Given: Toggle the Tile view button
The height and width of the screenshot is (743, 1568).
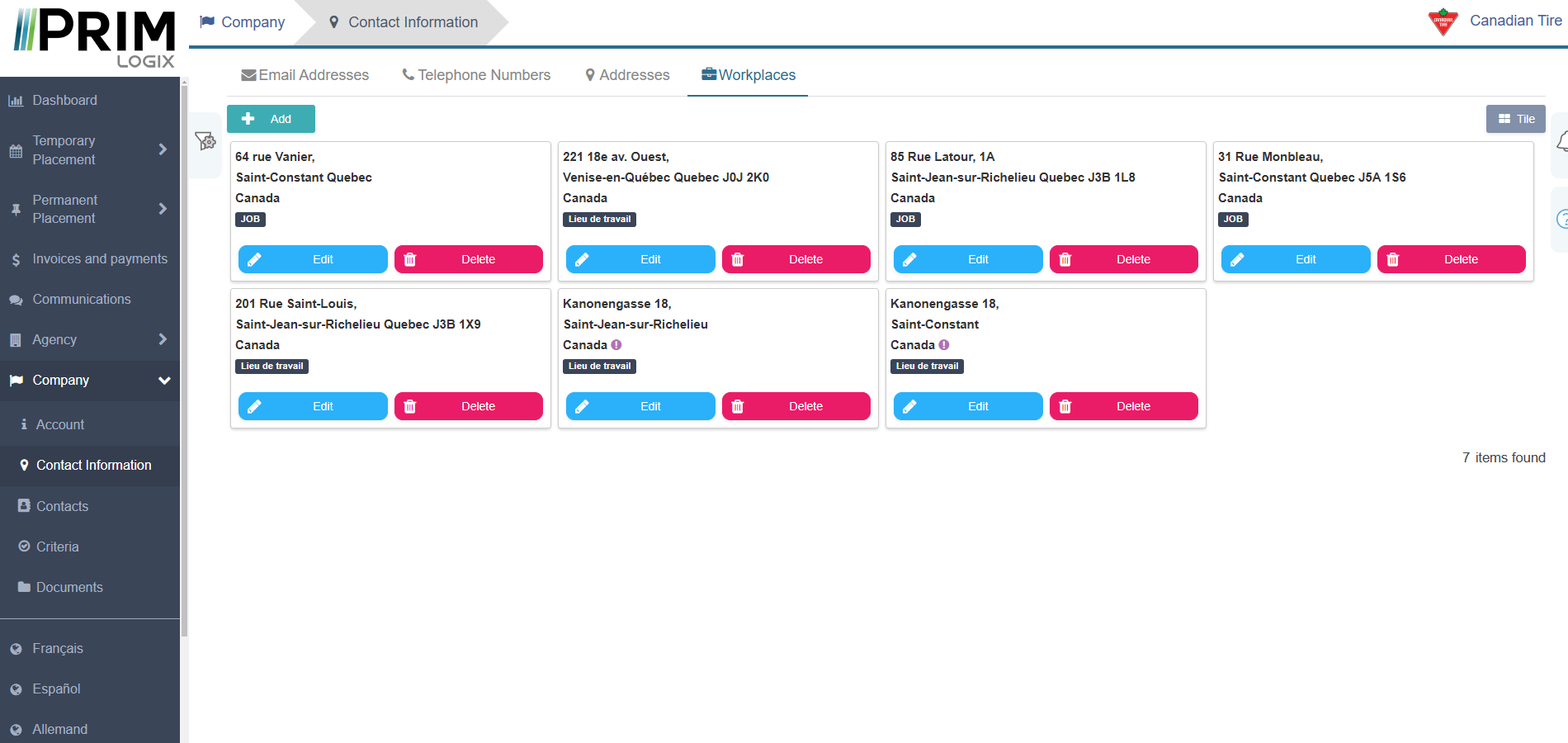Looking at the screenshot, I should pyautogui.click(x=1515, y=119).
